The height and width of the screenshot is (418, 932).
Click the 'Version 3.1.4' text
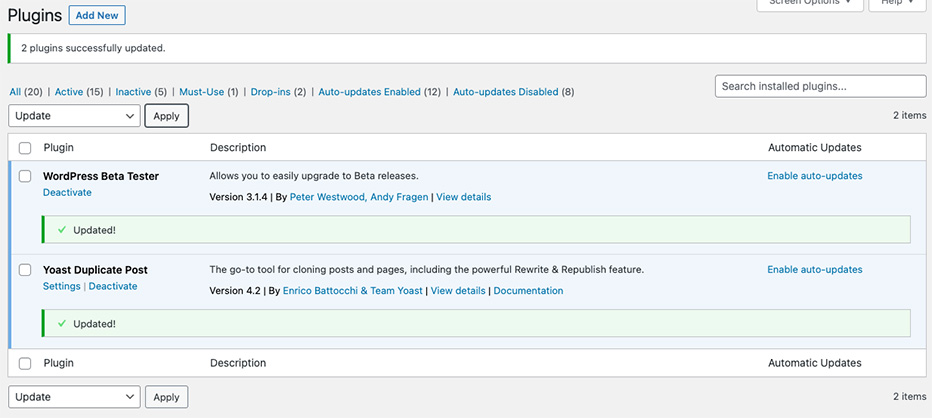[x=238, y=197]
